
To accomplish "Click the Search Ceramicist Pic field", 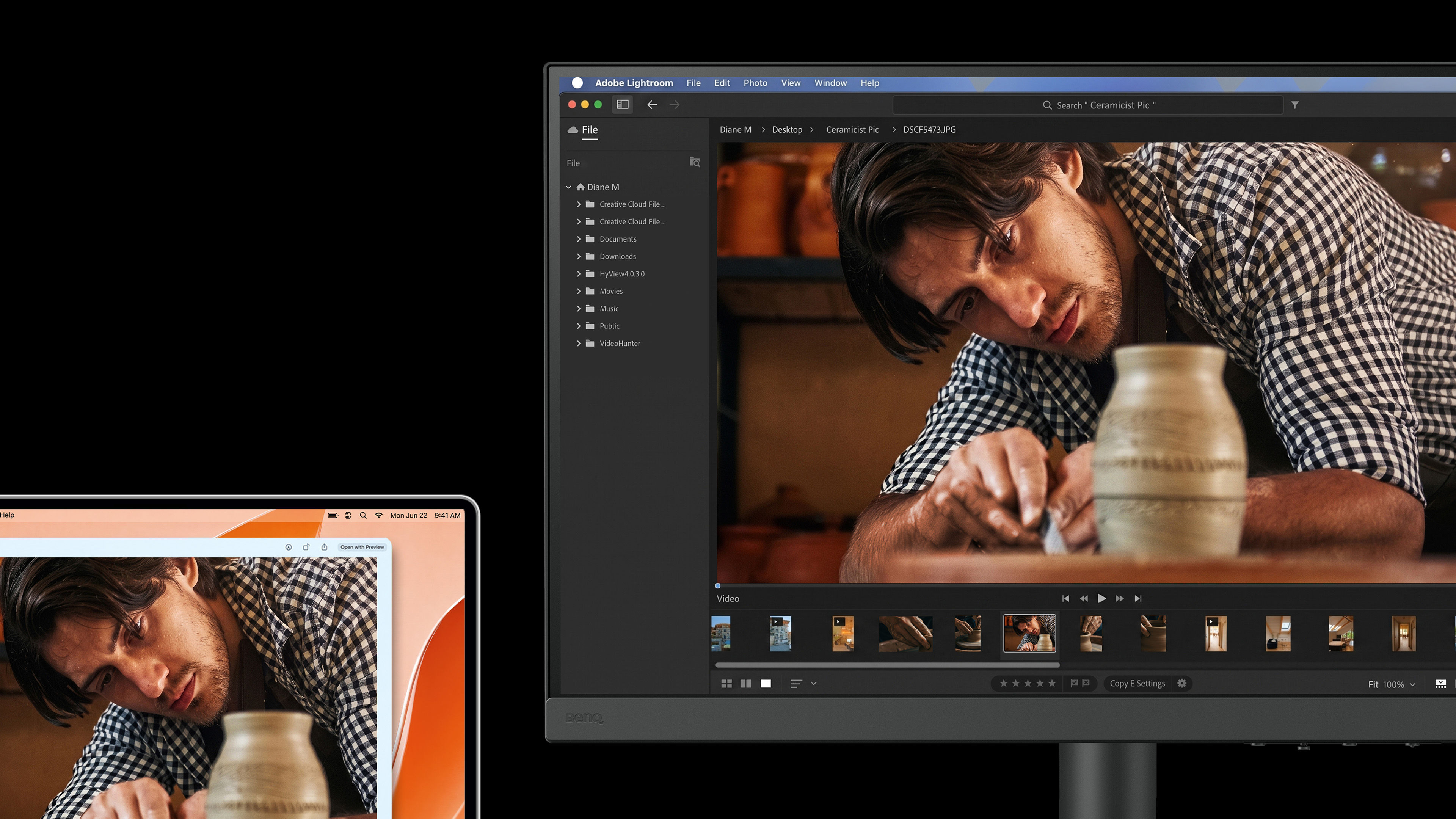I will [1088, 105].
